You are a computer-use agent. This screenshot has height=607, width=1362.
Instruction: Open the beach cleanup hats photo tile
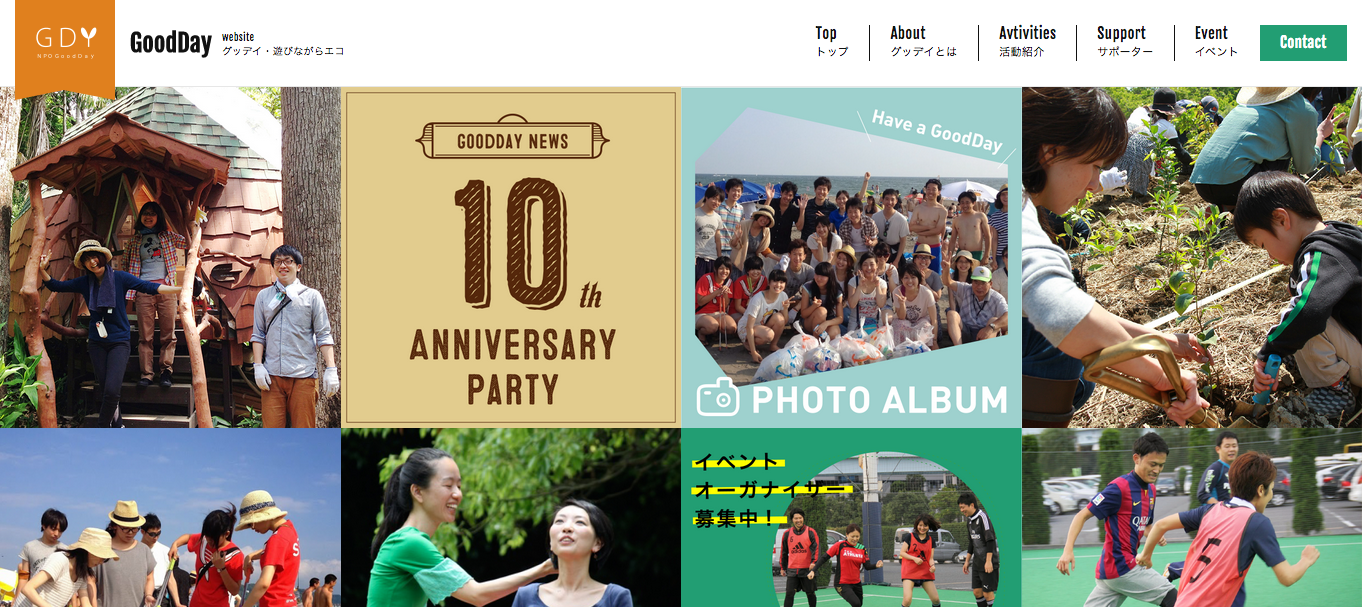(x=170, y=518)
